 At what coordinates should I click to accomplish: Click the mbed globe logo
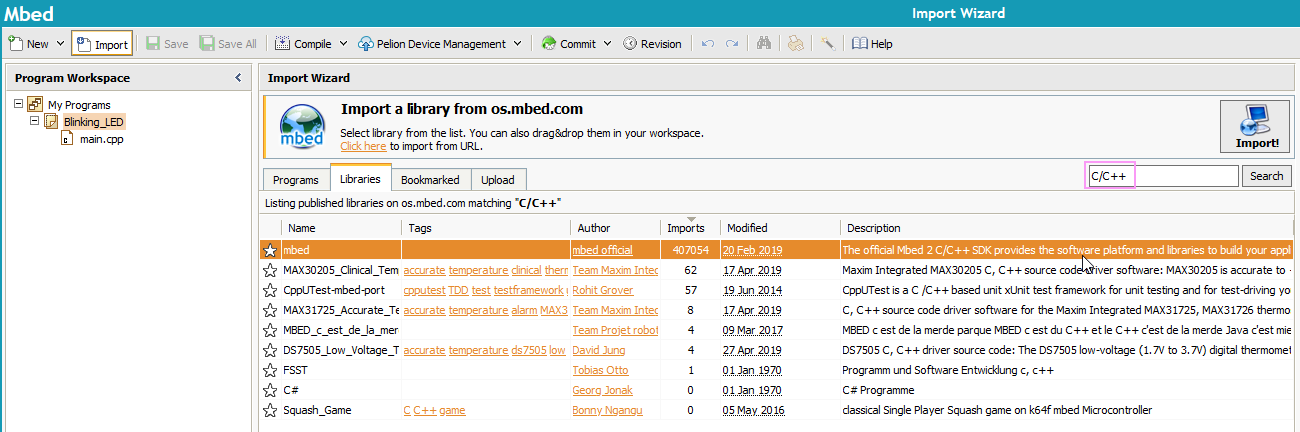point(302,127)
